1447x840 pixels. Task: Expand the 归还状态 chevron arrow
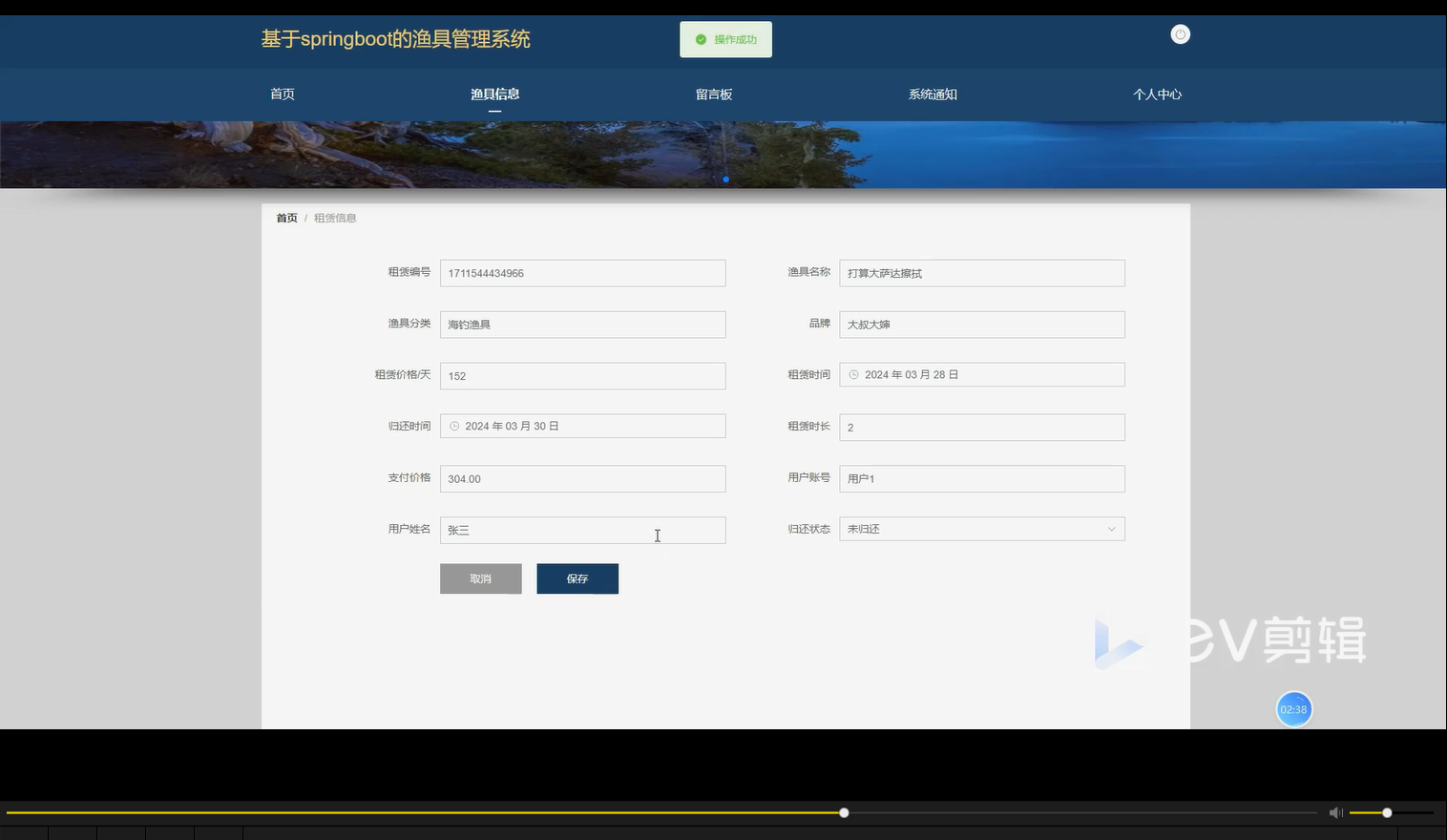point(1111,529)
